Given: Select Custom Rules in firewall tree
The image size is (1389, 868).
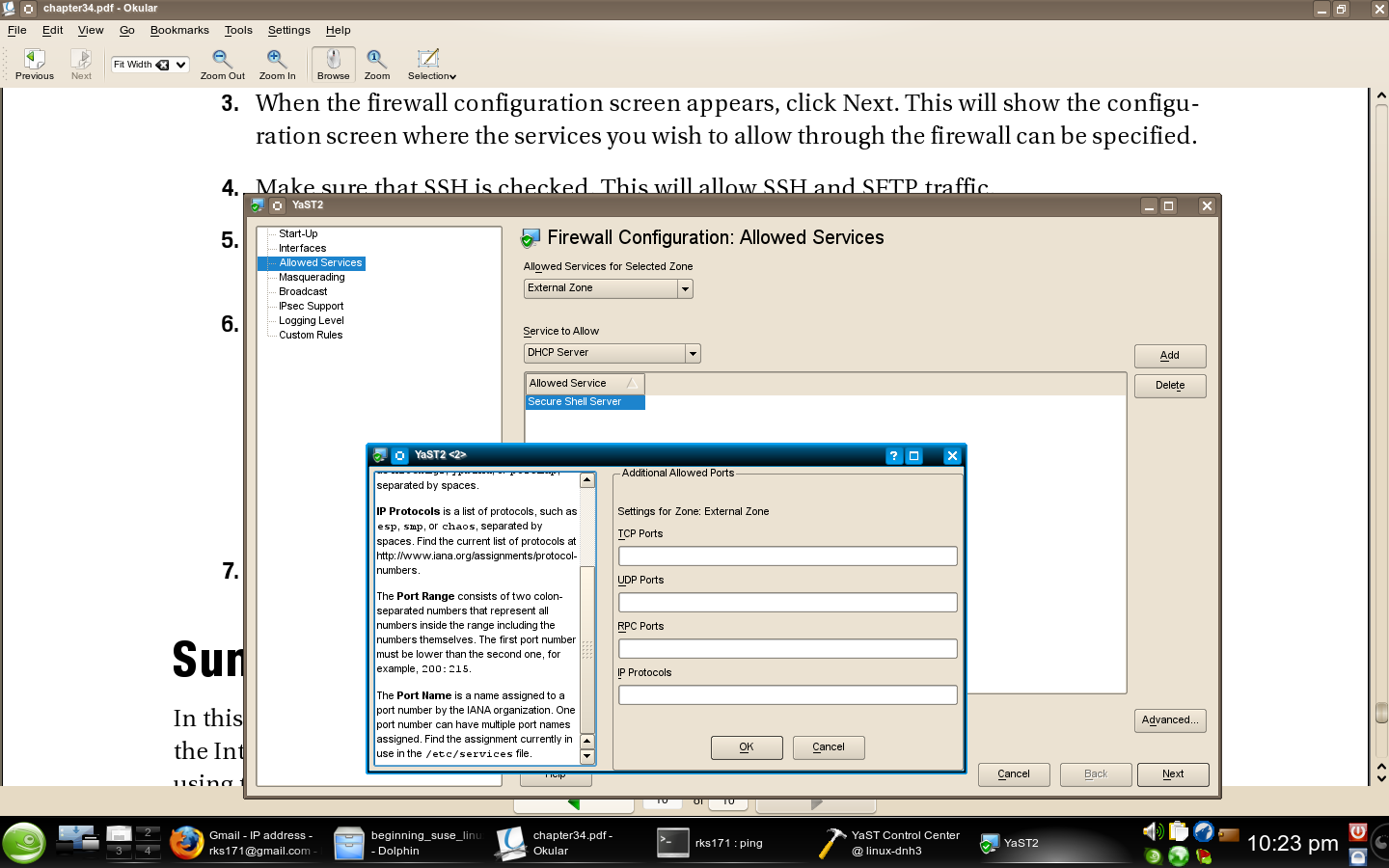Looking at the screenshot, I should (311, 336).
